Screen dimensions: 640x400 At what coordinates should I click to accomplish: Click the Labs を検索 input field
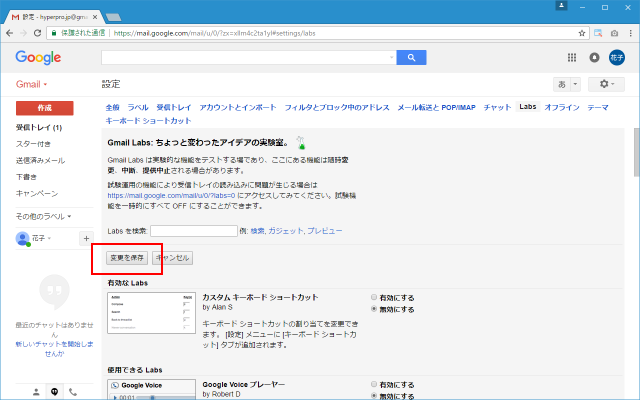194,231
